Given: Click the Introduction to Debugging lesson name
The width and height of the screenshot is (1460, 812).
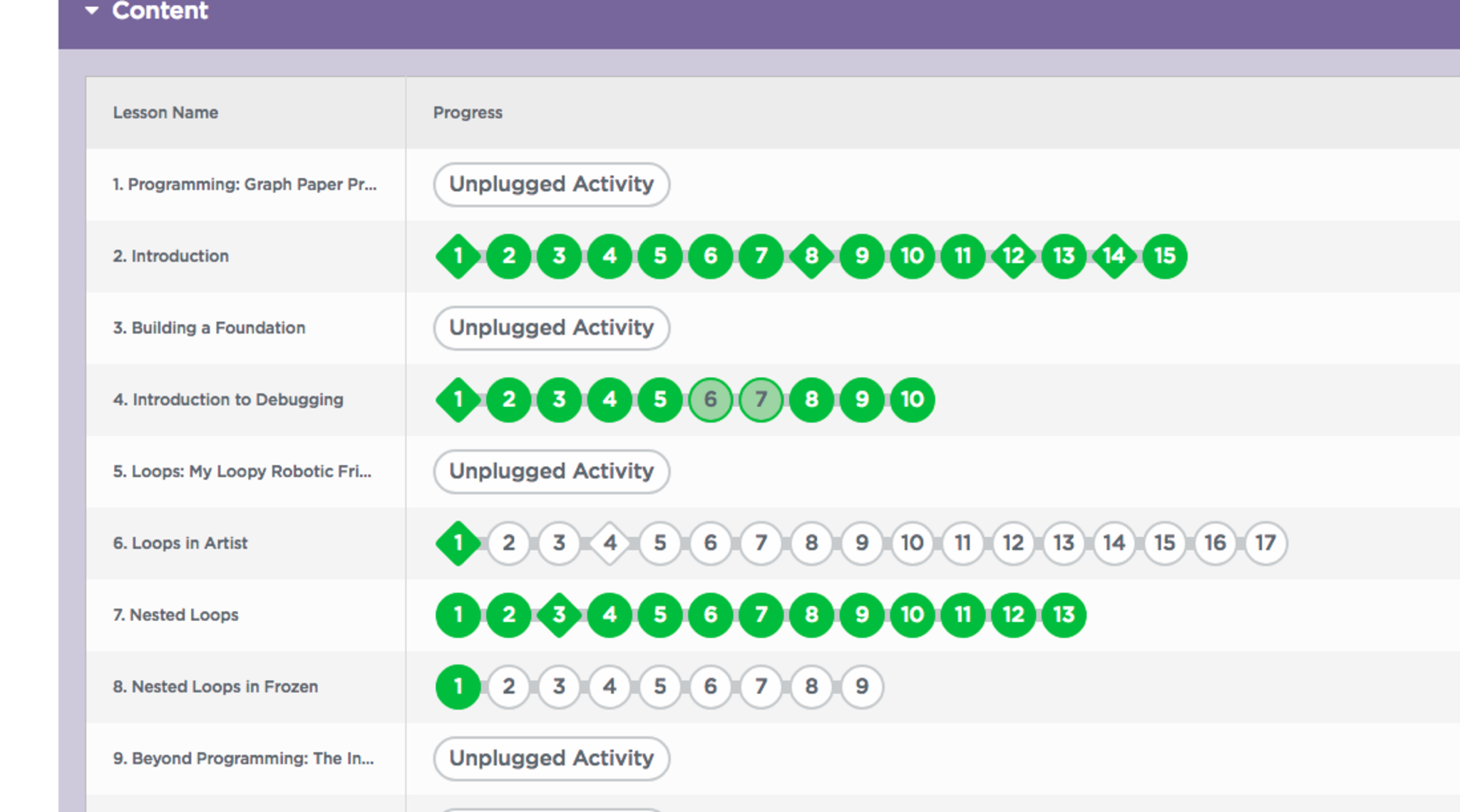Looking at the screenshot, I should tap(228, 399).
